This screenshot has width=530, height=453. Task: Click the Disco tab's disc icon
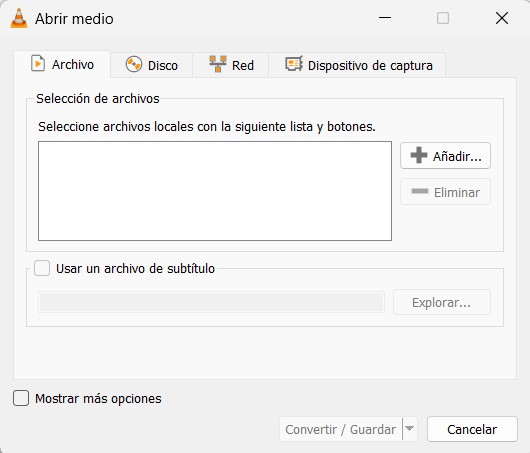point(134,64)
